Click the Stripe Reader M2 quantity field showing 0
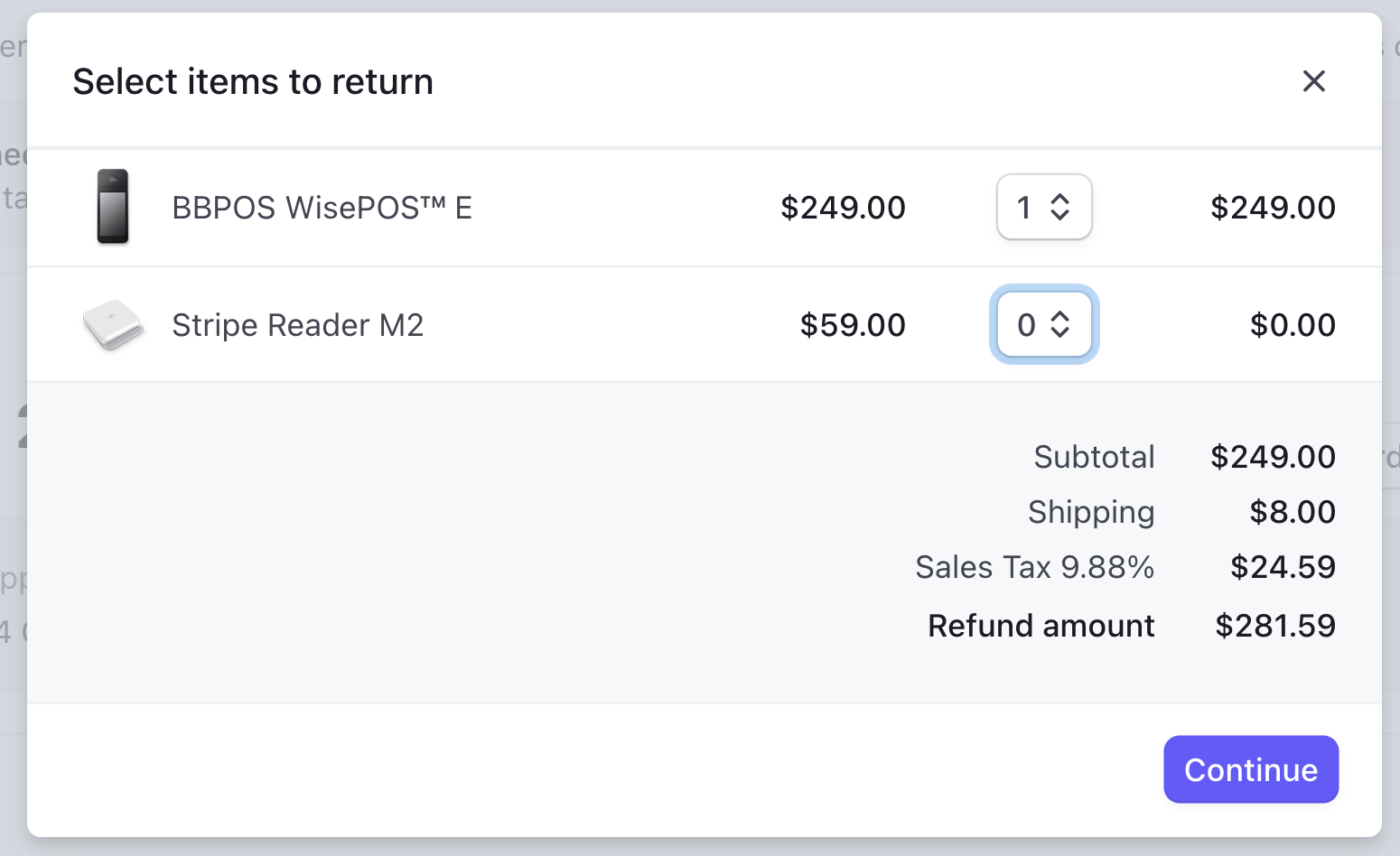The height and width of the screenshot is (856, 1400). click(1044, 324)
